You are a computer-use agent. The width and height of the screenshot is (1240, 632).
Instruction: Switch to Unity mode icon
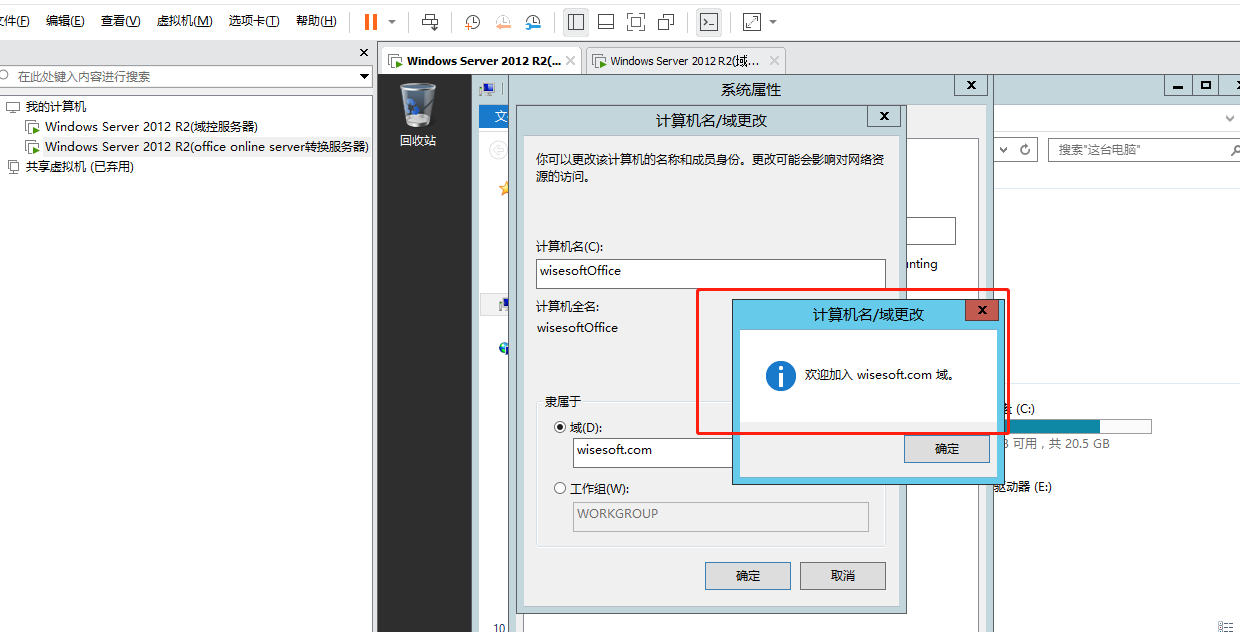pos(666,21)
